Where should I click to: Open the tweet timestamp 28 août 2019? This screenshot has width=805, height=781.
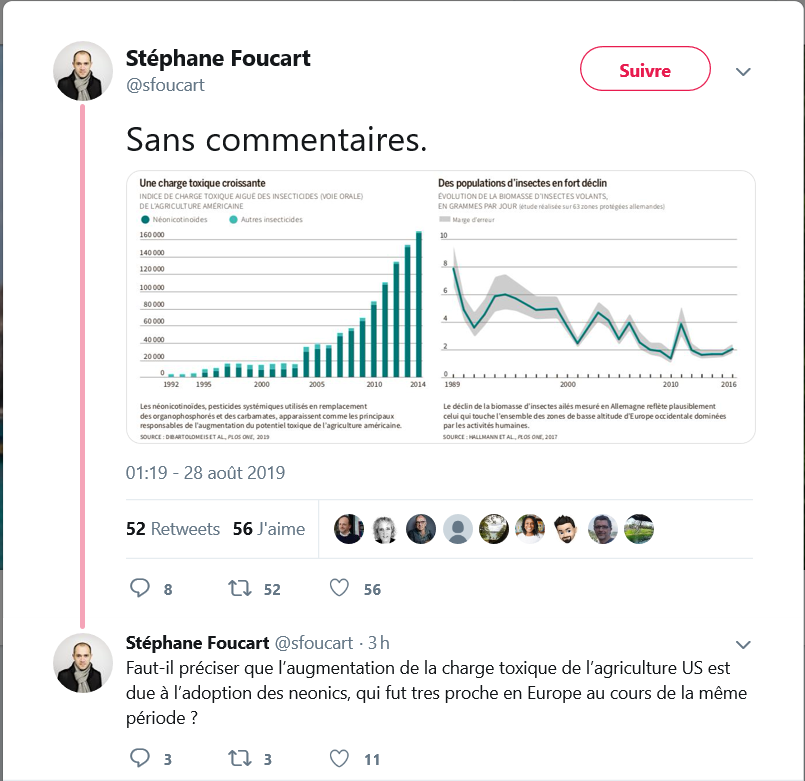click(205, 472)
